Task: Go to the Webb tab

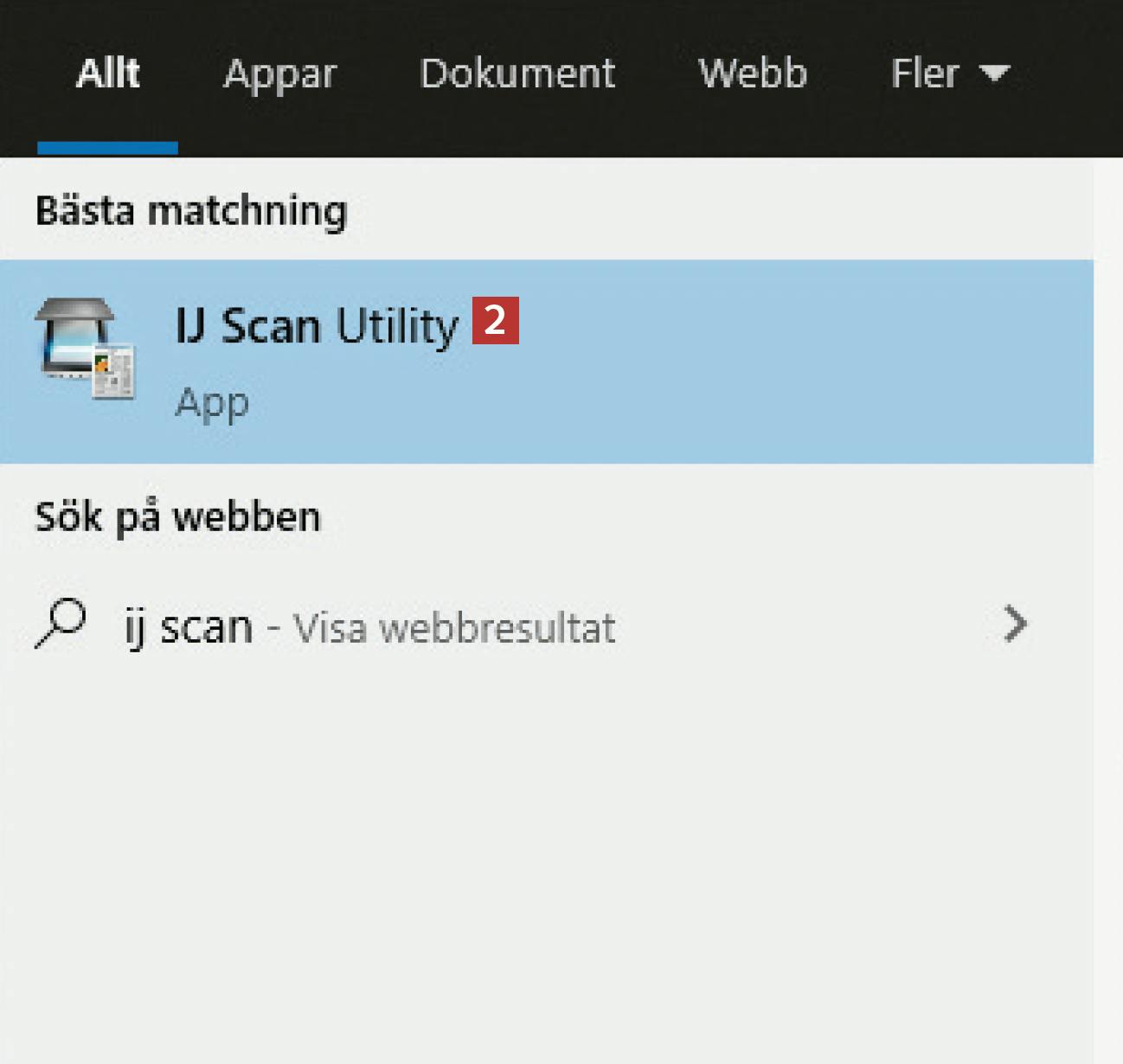Action: pyautogui.click(x=753, y=74)
